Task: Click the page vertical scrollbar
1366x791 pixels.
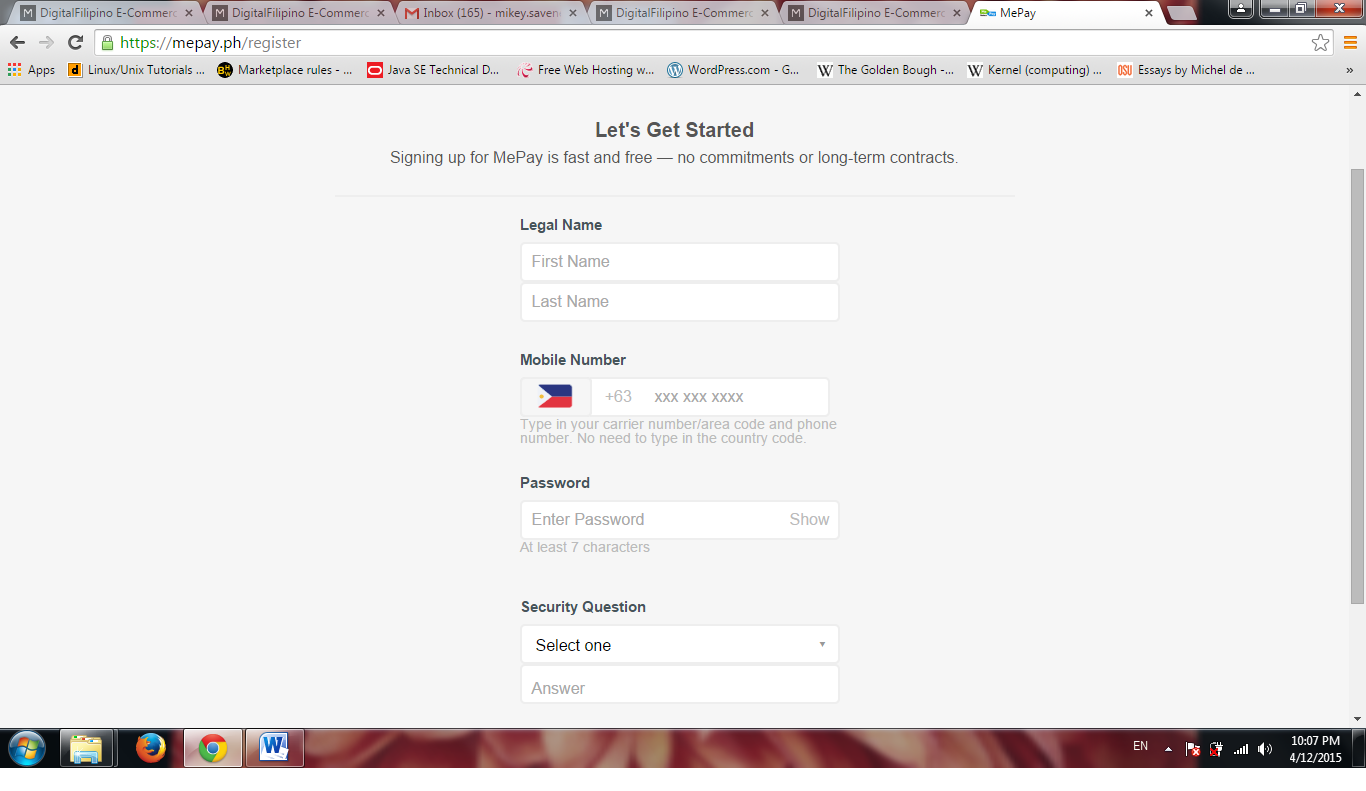Action: point(1357,385)
